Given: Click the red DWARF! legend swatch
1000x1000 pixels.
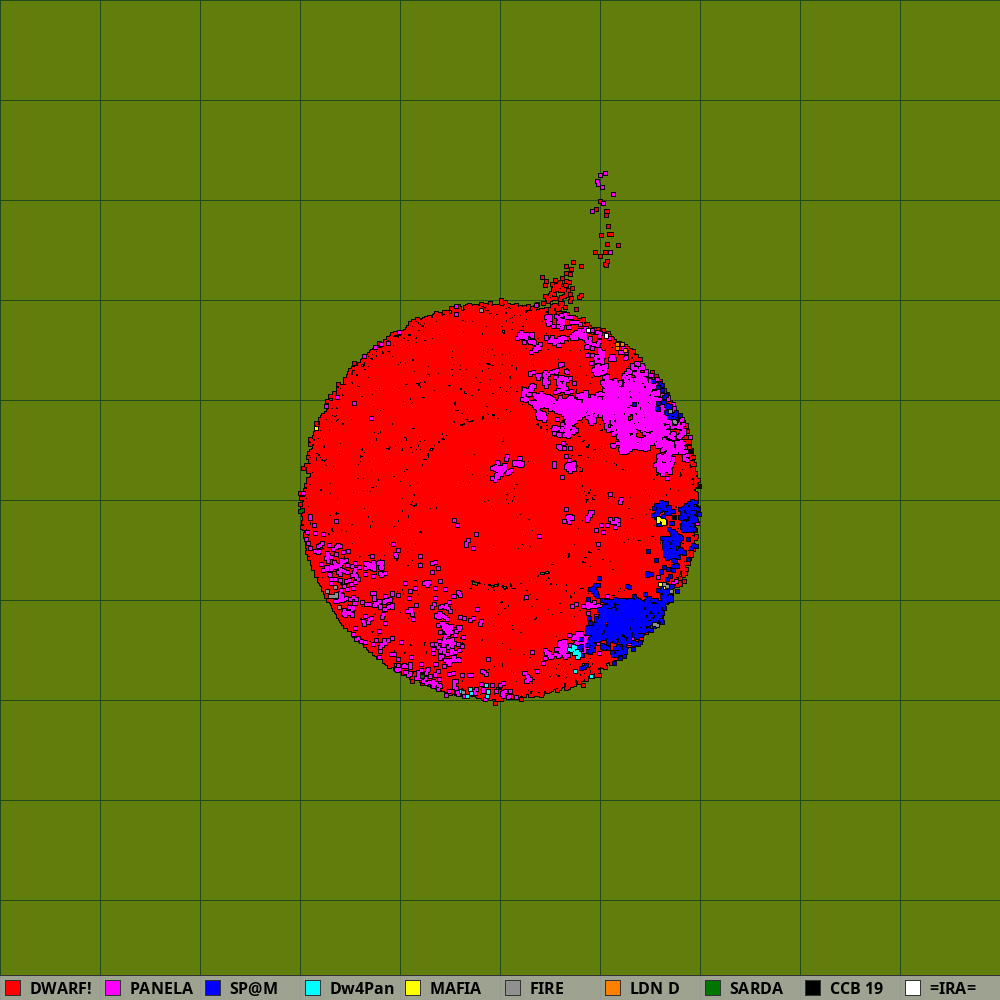Looking at the screenshot, I should tap(13, 988).
